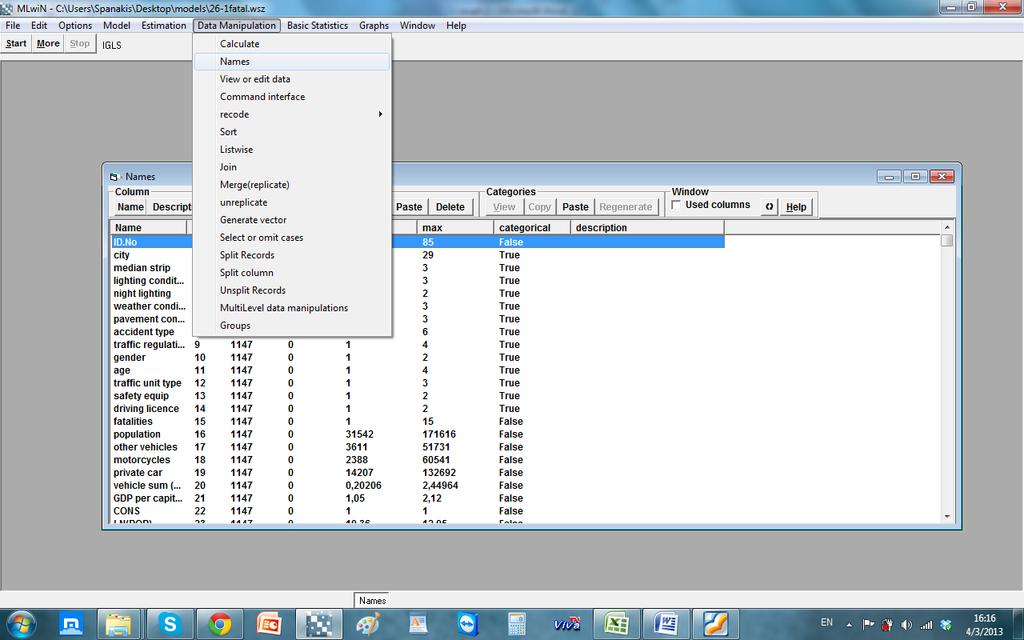Open MultiLevel data manipulations entry
The width and height of the screenshot is (1024, 640).
tap(292, 308)
